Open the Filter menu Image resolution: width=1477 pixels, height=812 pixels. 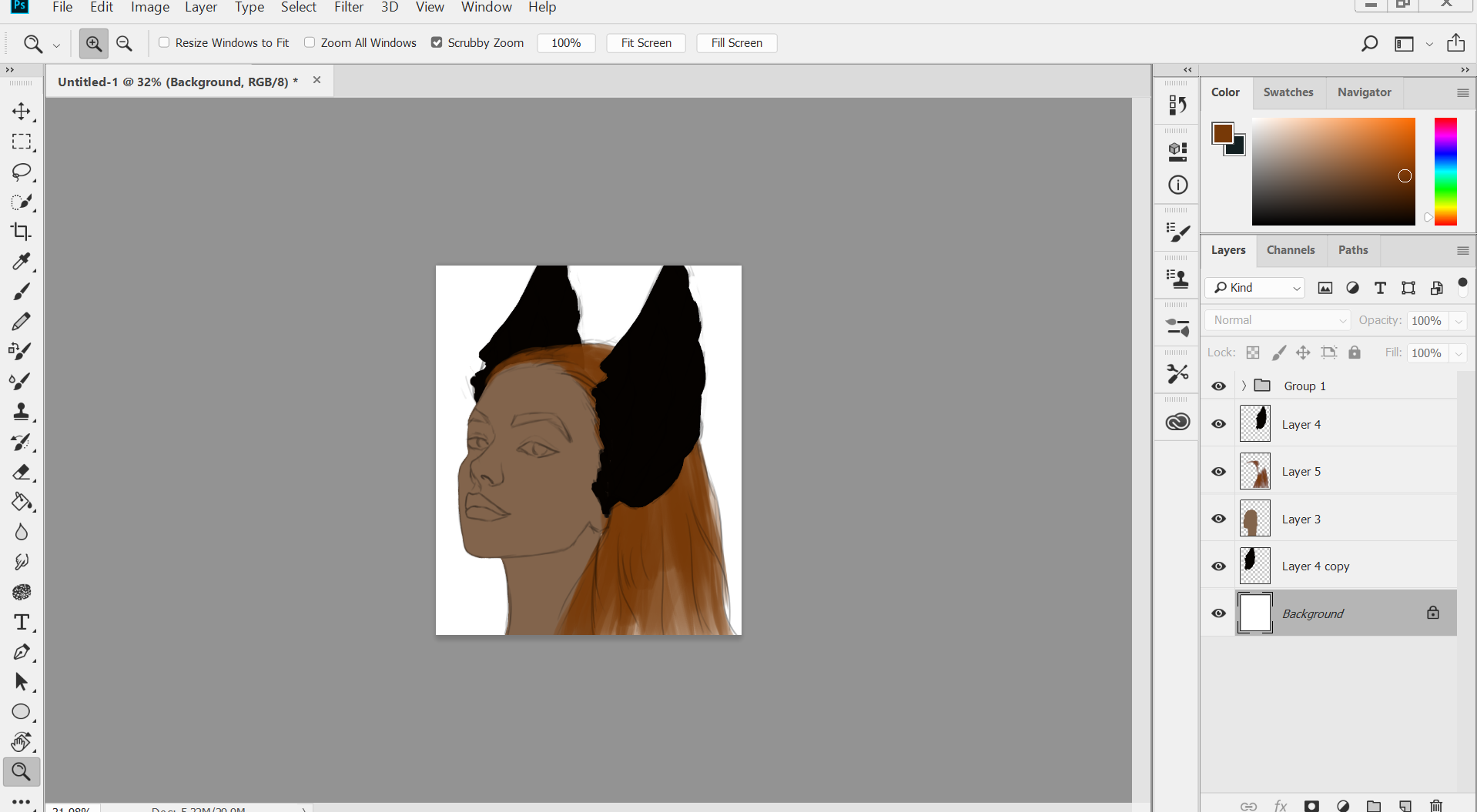[x=348, y=8]
